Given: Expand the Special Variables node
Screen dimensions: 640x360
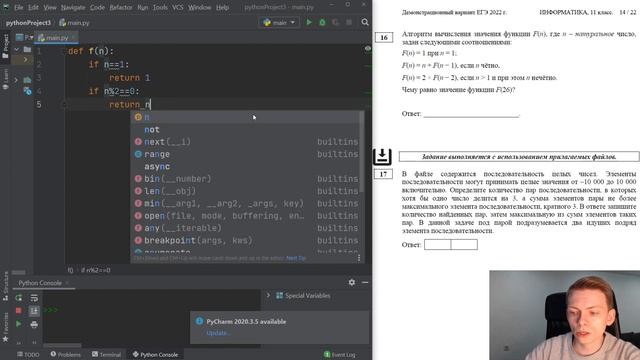Looking at the screenshot, I should (268, 295).
